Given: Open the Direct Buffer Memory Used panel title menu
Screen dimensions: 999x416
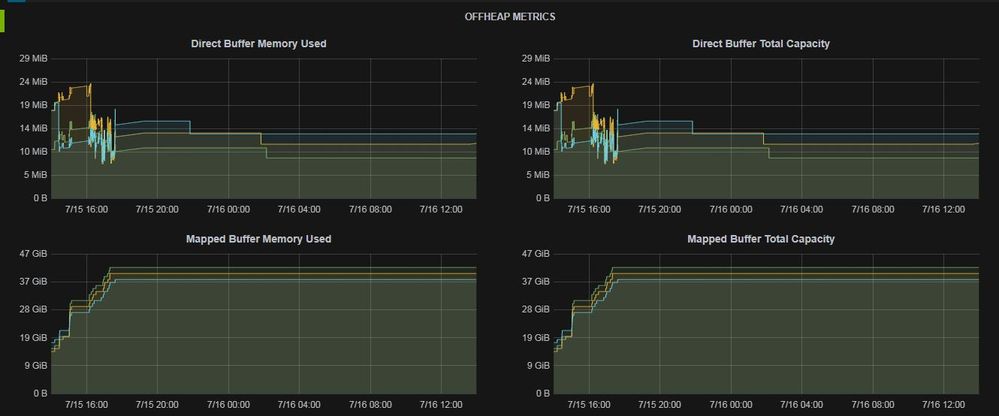Looking at the screenshot, I should (x=259, y=44).
